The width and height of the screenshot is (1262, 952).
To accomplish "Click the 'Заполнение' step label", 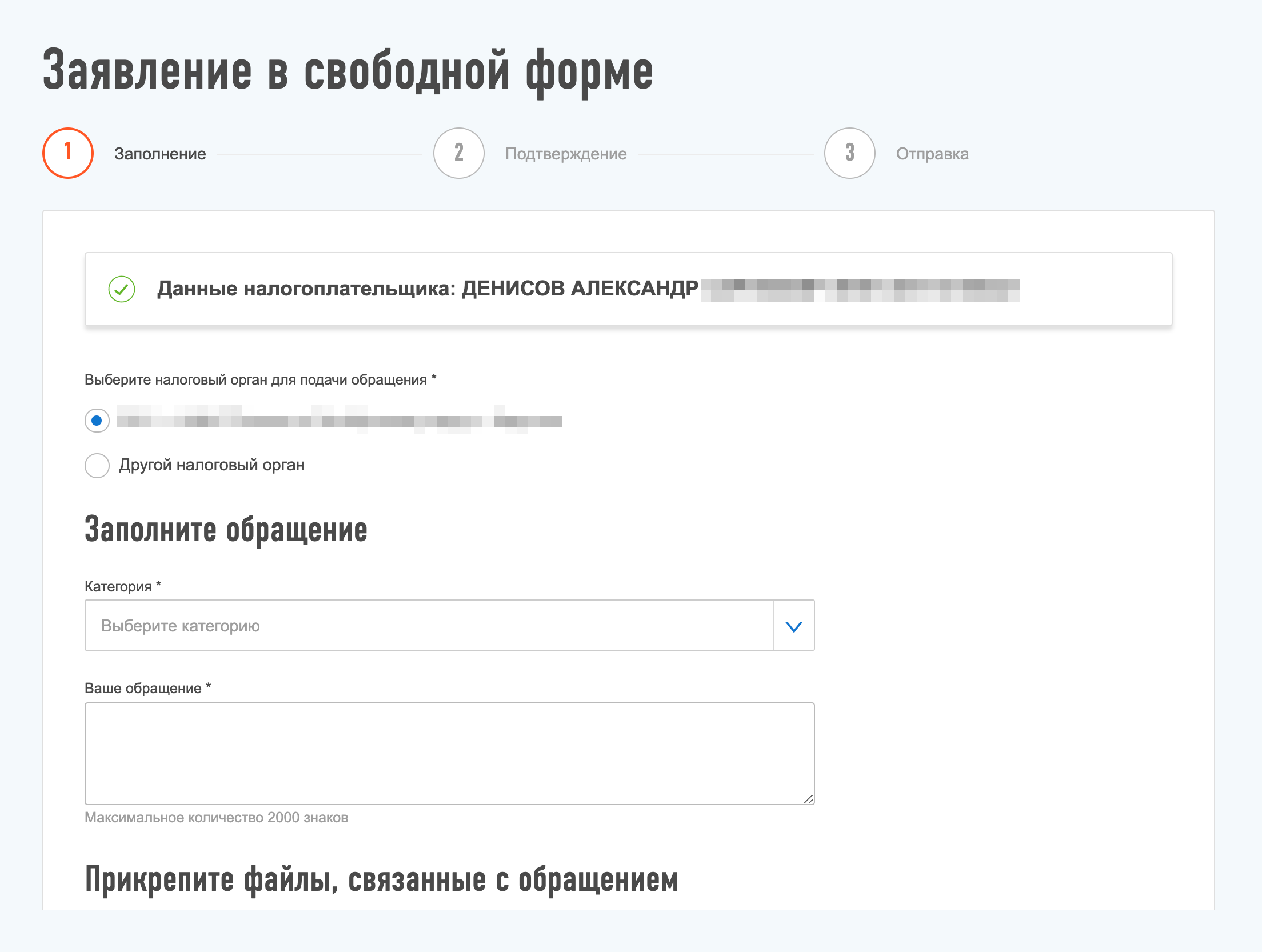I will coord(160,154).
